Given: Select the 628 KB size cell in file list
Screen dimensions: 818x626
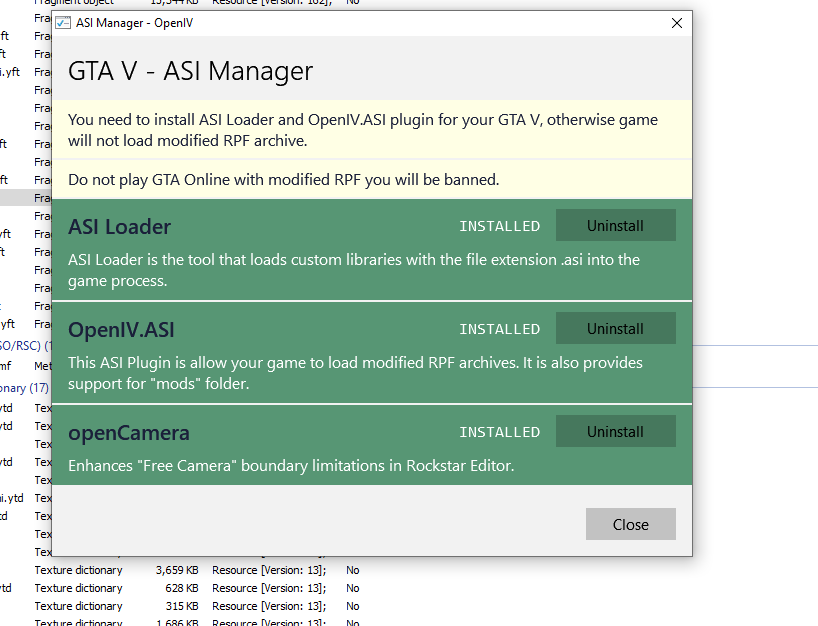Looking at the screenshot, I should (x=182, y=588).
